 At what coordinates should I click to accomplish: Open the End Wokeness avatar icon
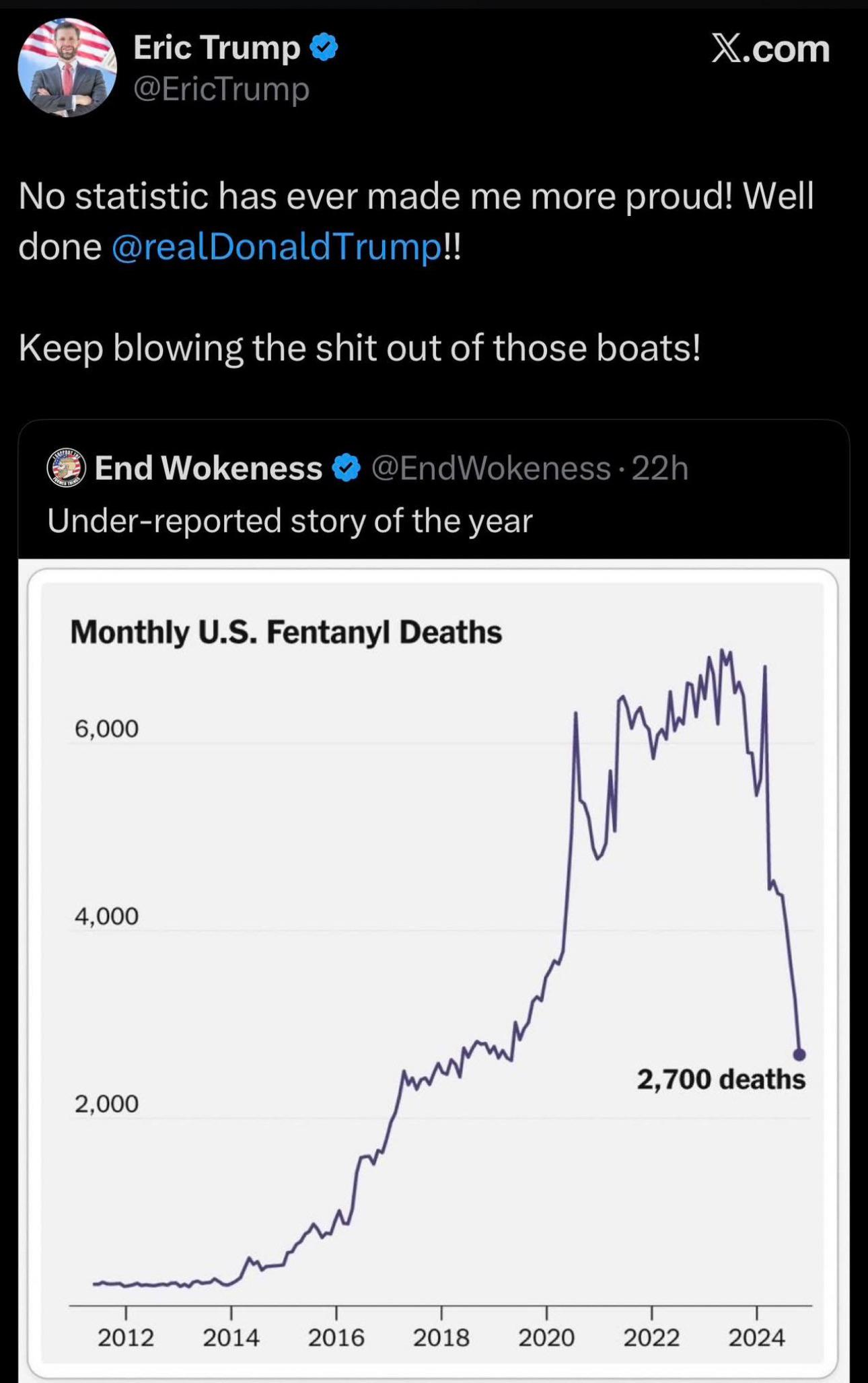(66, 468)
